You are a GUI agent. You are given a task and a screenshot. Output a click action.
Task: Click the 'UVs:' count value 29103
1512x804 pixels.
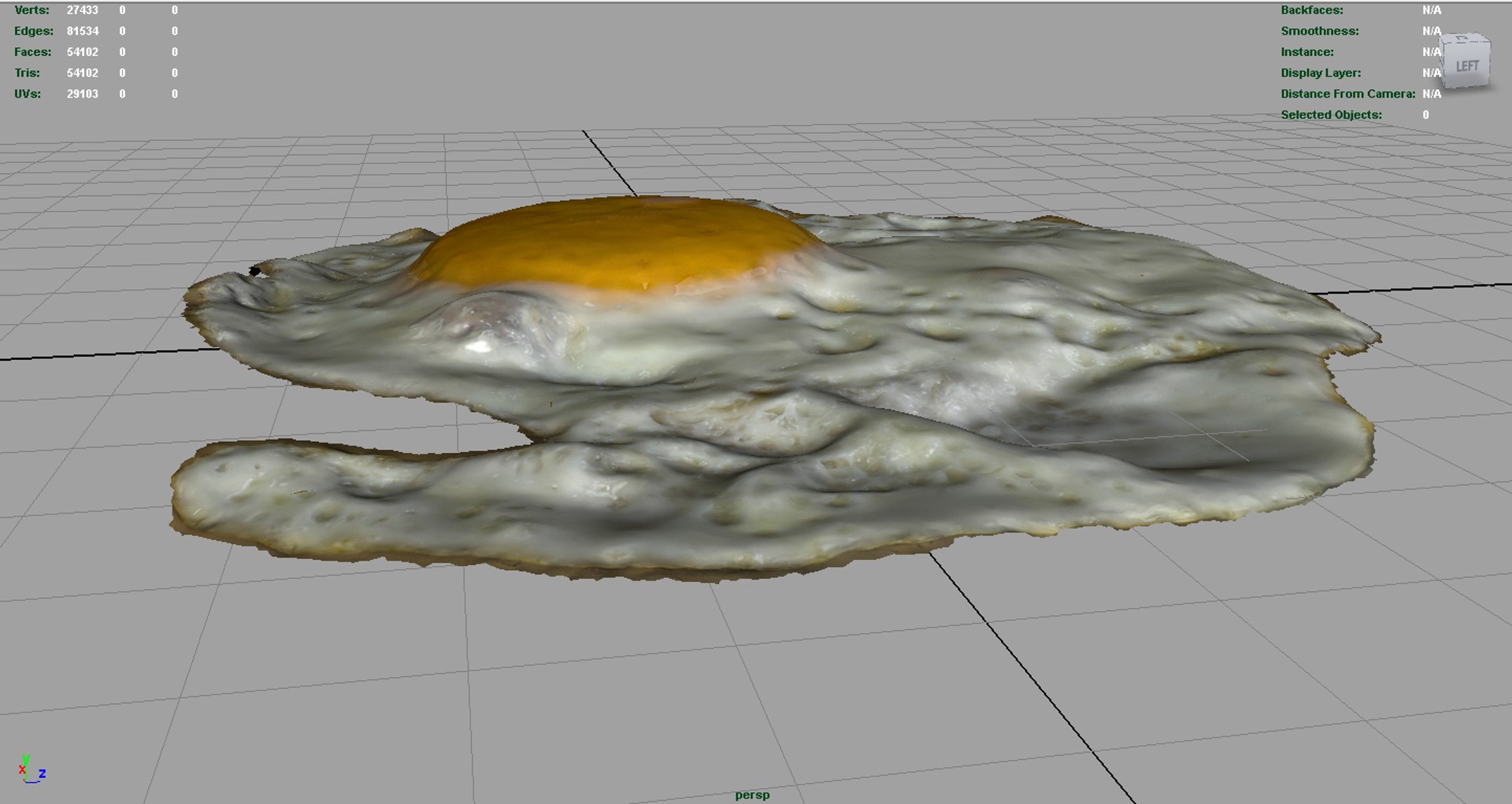pyautogui.click(x=83, y=94)
